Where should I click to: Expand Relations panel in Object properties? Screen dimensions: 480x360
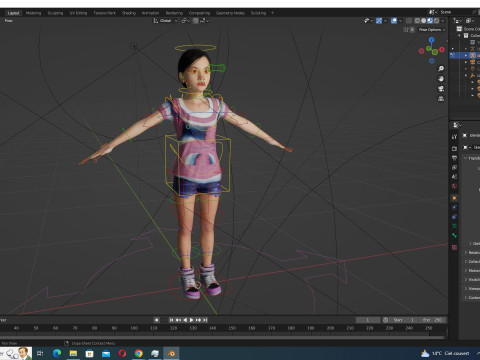(473, 253)
